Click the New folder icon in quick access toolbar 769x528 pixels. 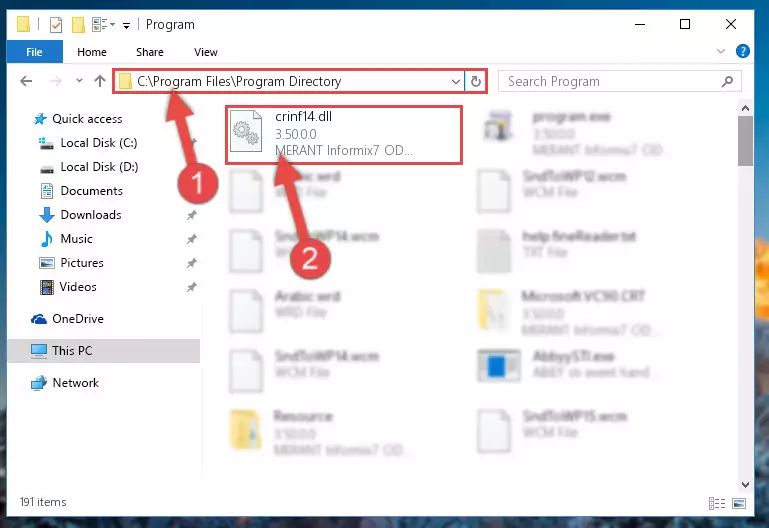point(78,25)
